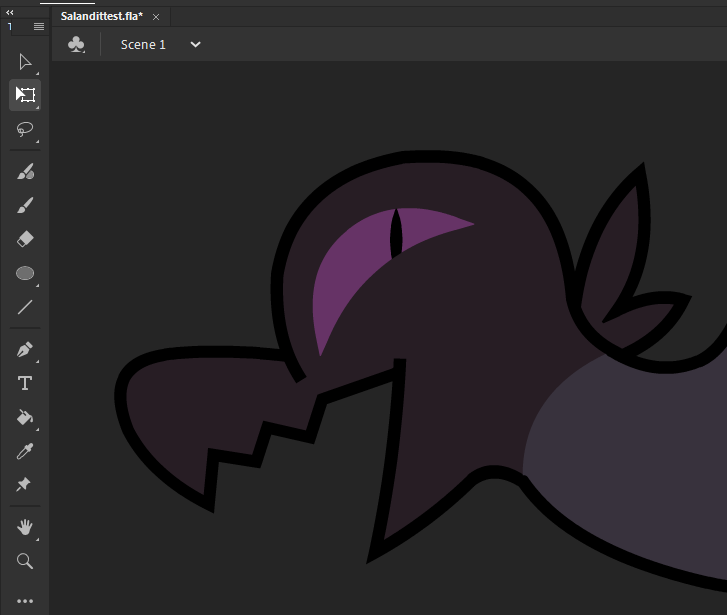Select the Asset Warp pin tool

point(23,484)
